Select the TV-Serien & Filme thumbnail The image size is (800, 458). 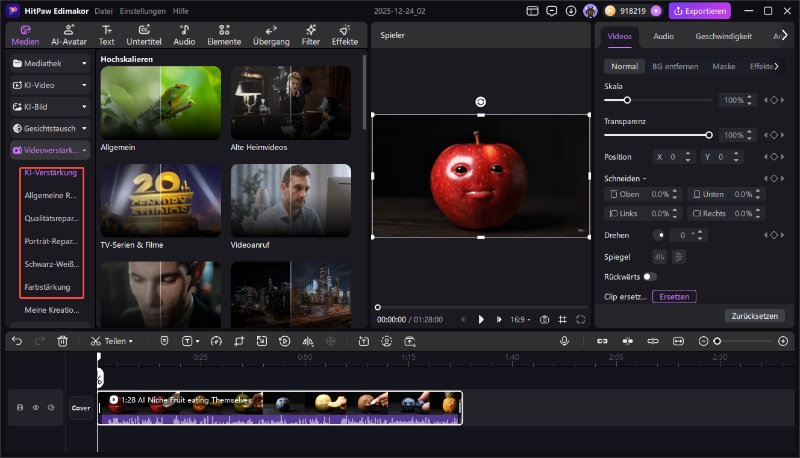pos(160,200)
